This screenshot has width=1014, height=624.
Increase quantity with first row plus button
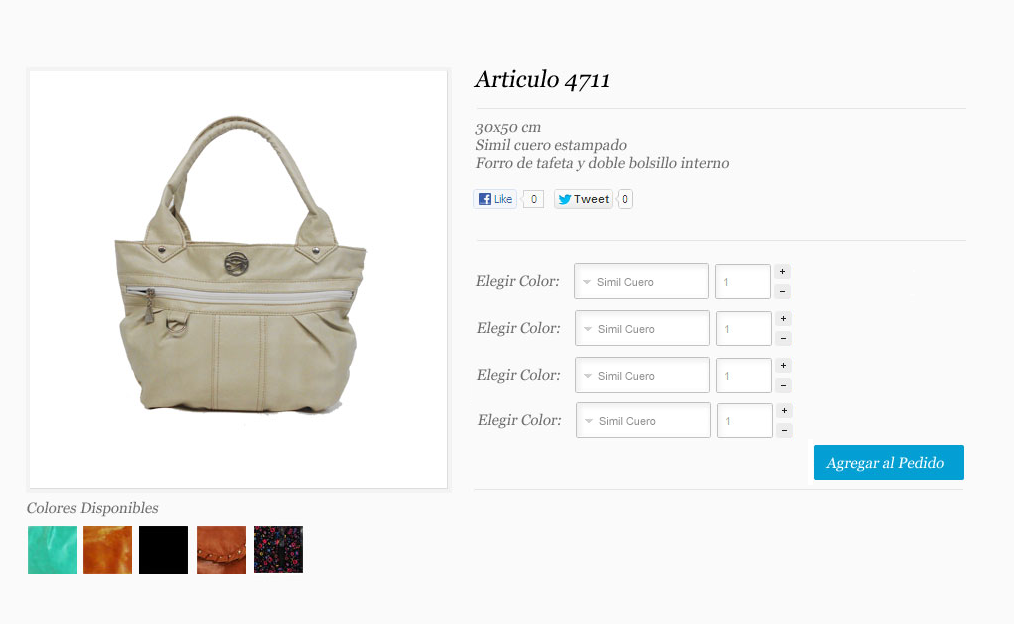(x=782, y=272)
